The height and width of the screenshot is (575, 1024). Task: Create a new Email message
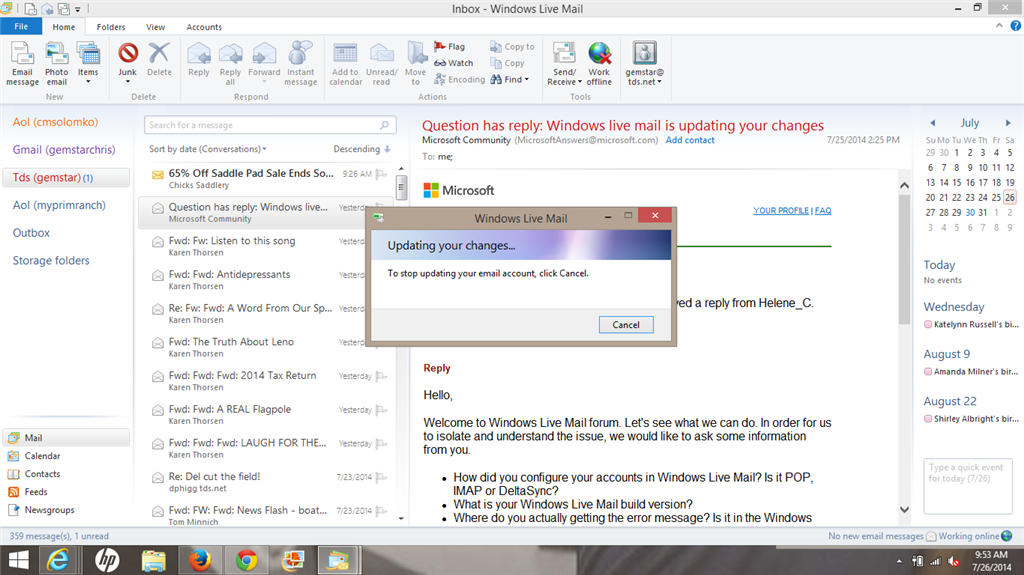tap(22, 63)
